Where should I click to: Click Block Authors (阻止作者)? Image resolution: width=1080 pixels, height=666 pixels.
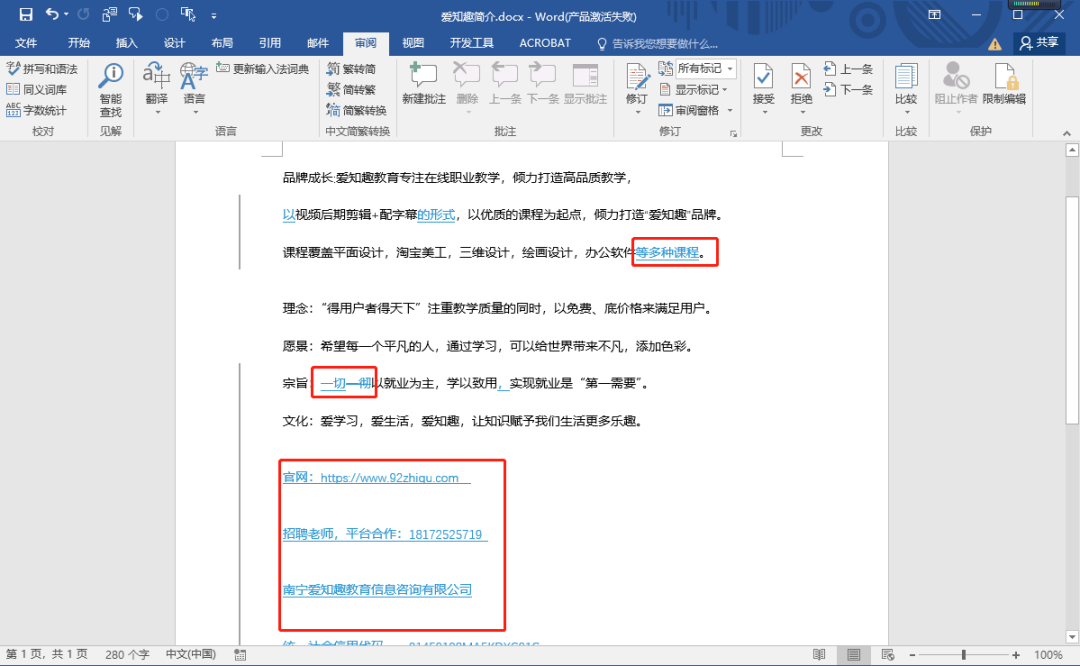pos(956,86)
